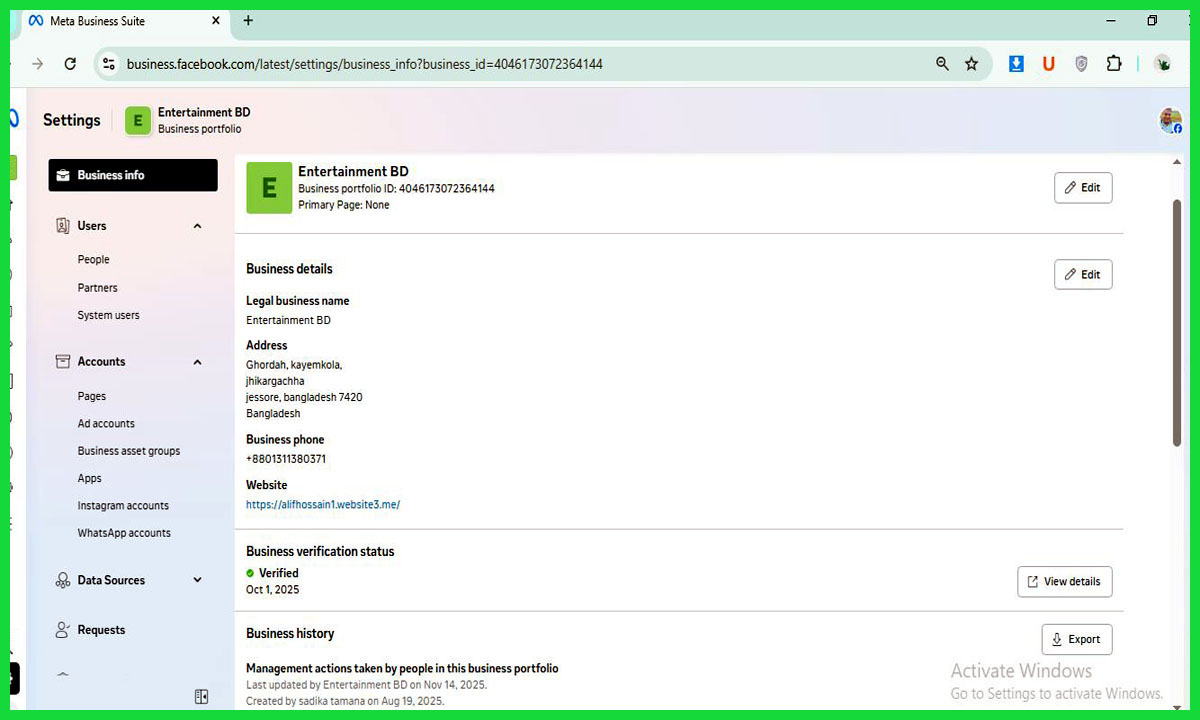Click the blue download extension icon
This screenshot has width=1200, height=720.
[1016, 64]
